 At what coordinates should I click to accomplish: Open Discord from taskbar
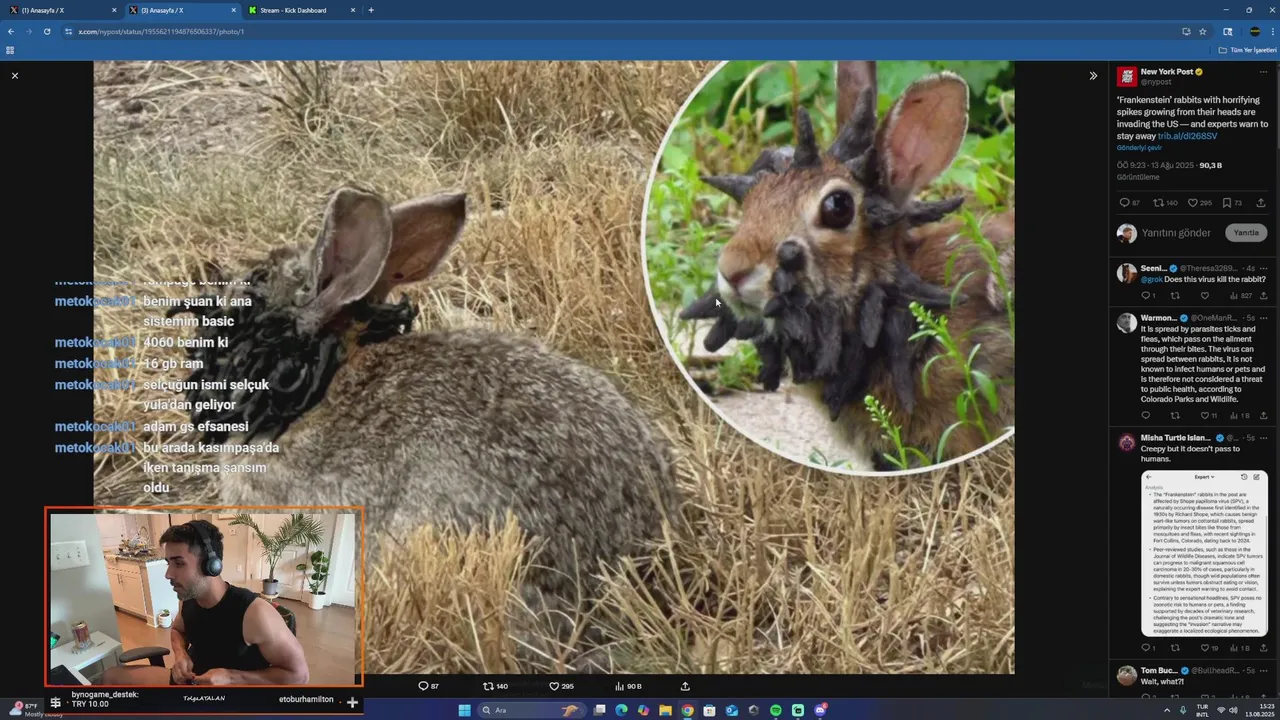(x=820, y=710)
